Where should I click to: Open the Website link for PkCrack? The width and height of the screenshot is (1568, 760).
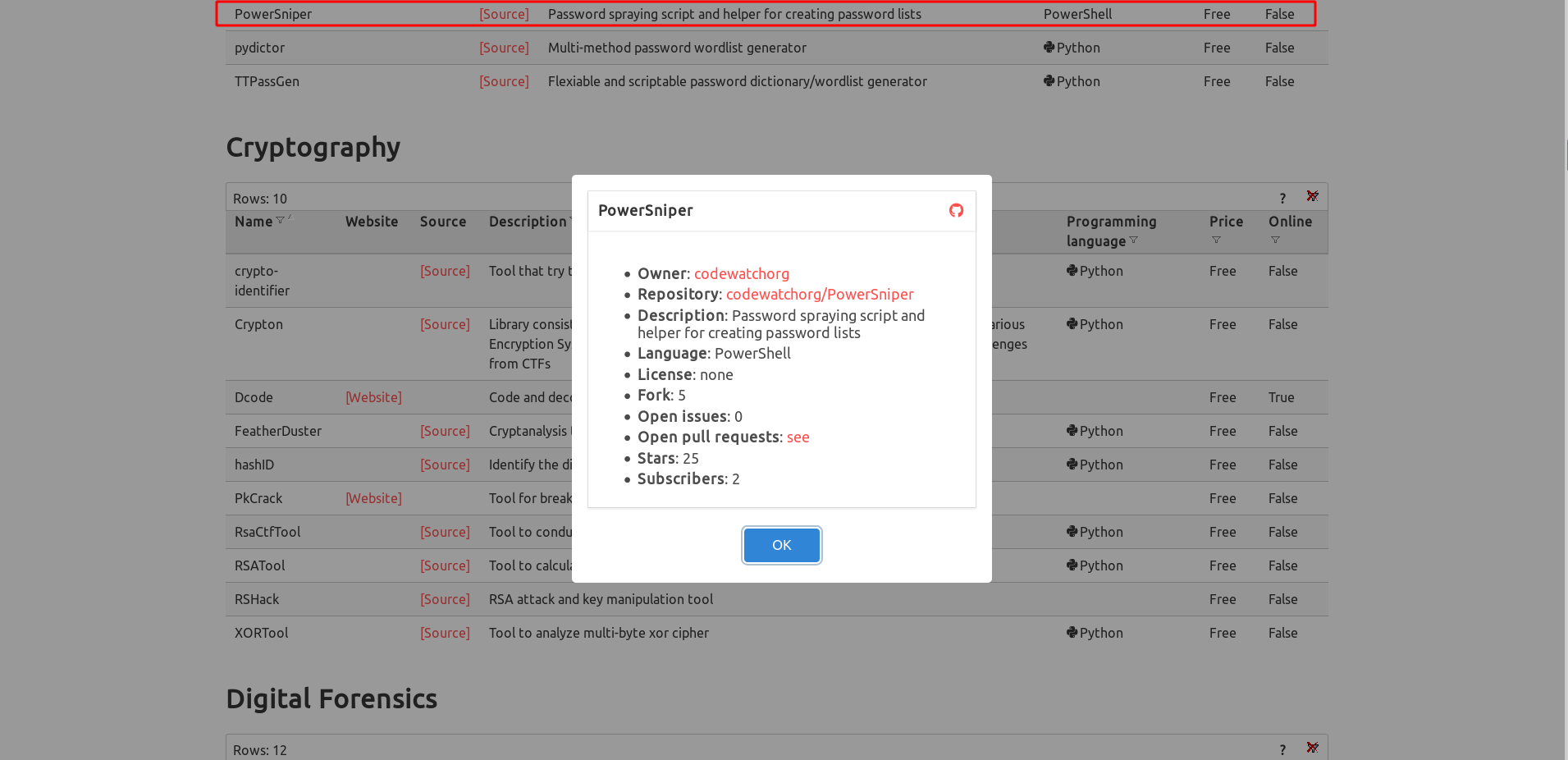(373, 499)
